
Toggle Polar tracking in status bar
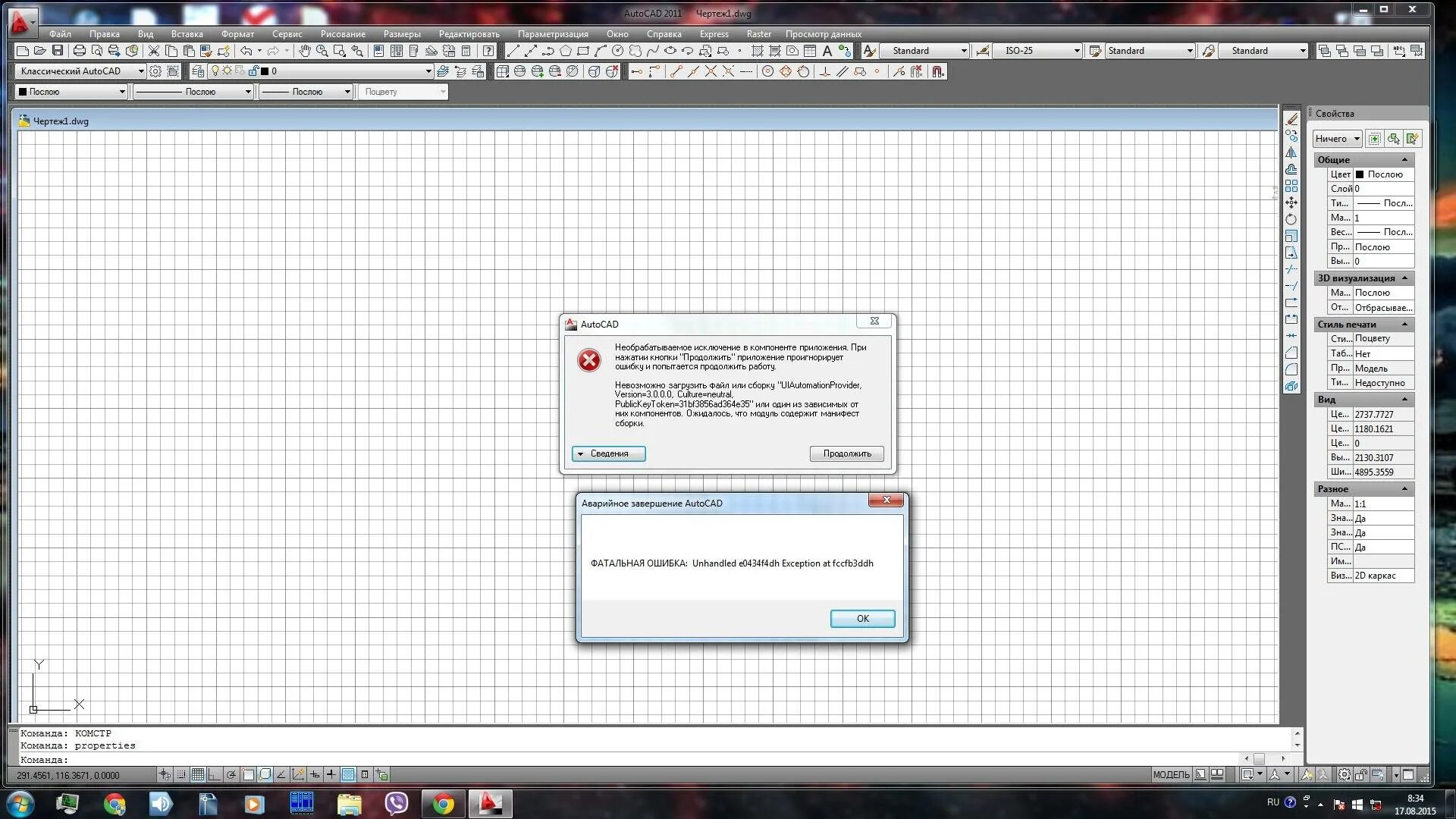231,774
